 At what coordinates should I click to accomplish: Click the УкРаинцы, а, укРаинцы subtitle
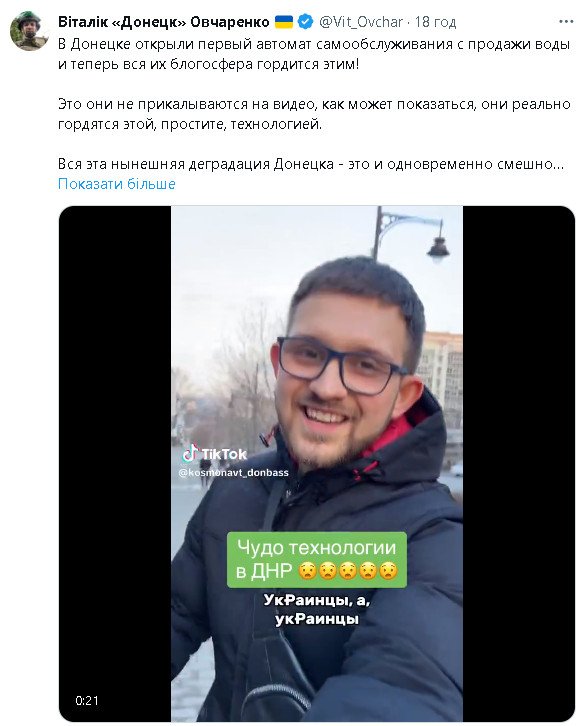click(x=317, y=609)
